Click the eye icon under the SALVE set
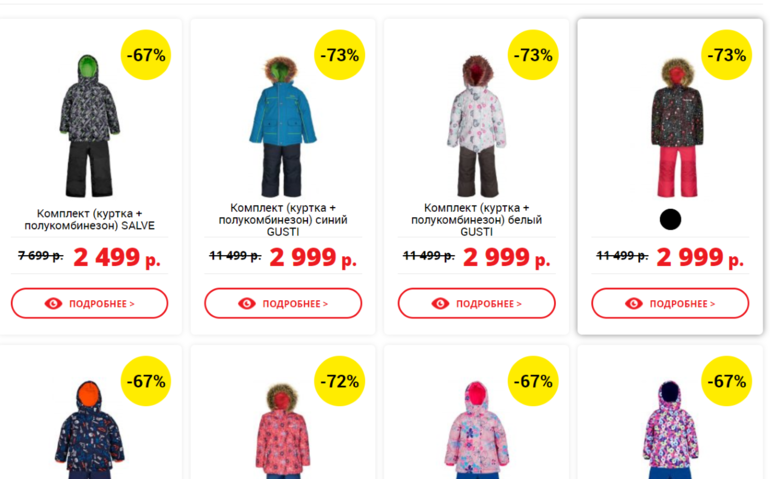Image resolution: width=770 pixels, height=479 pixels. (x=54, y=303)
